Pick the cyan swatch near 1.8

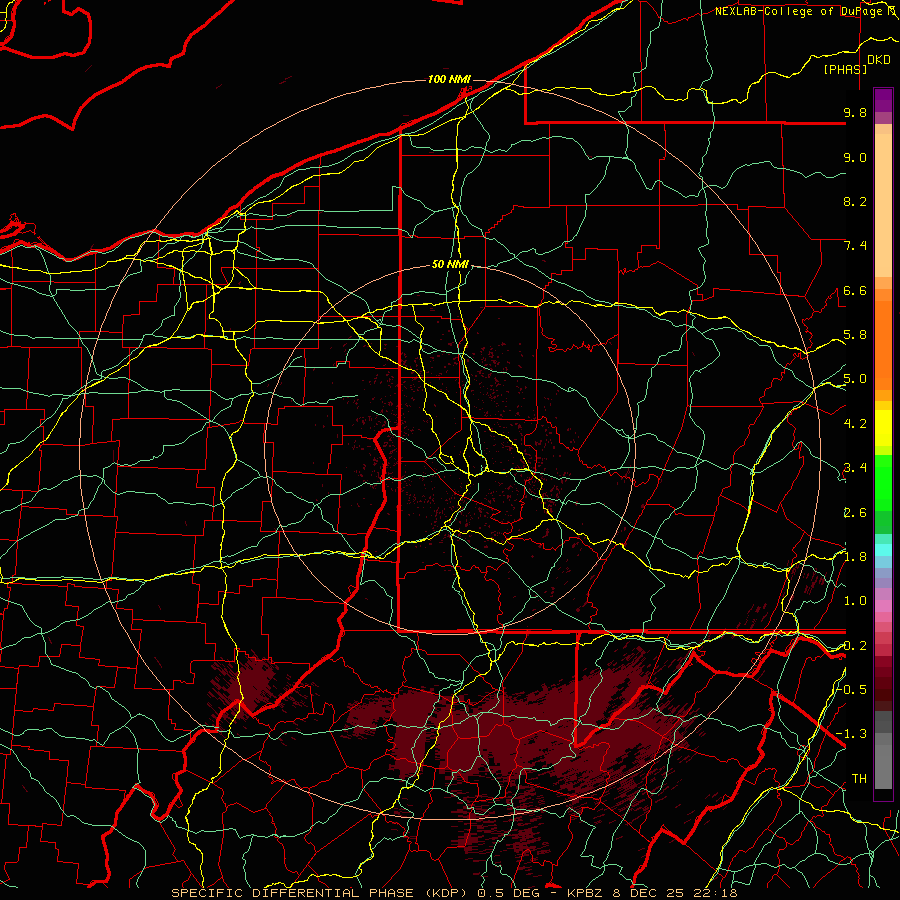point(883,550)
